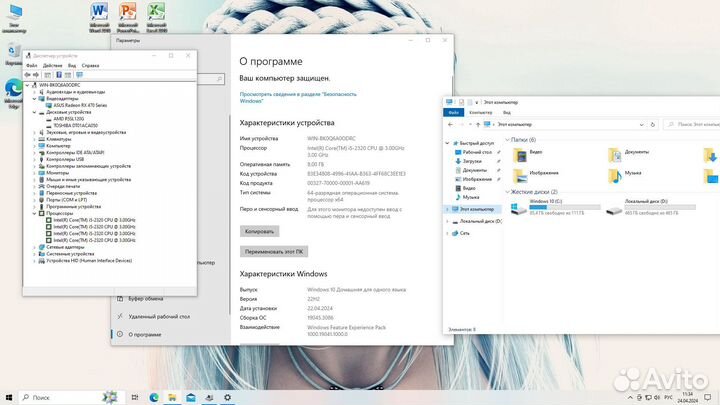Viewport: 720px width, 405px height.
Task: Open the Windows security details link
Action: 298,97
